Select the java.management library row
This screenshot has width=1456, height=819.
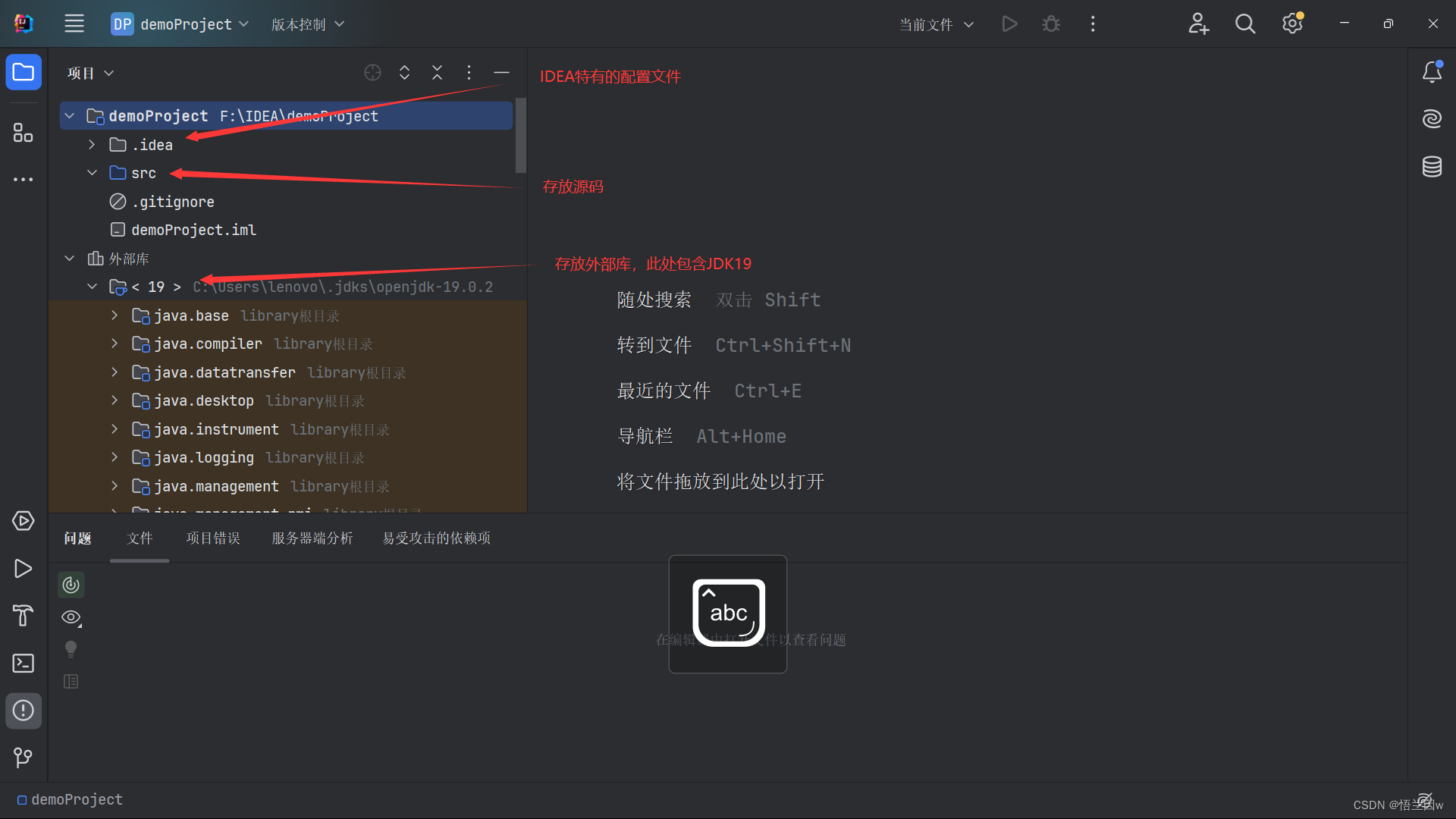pos(288,486)
